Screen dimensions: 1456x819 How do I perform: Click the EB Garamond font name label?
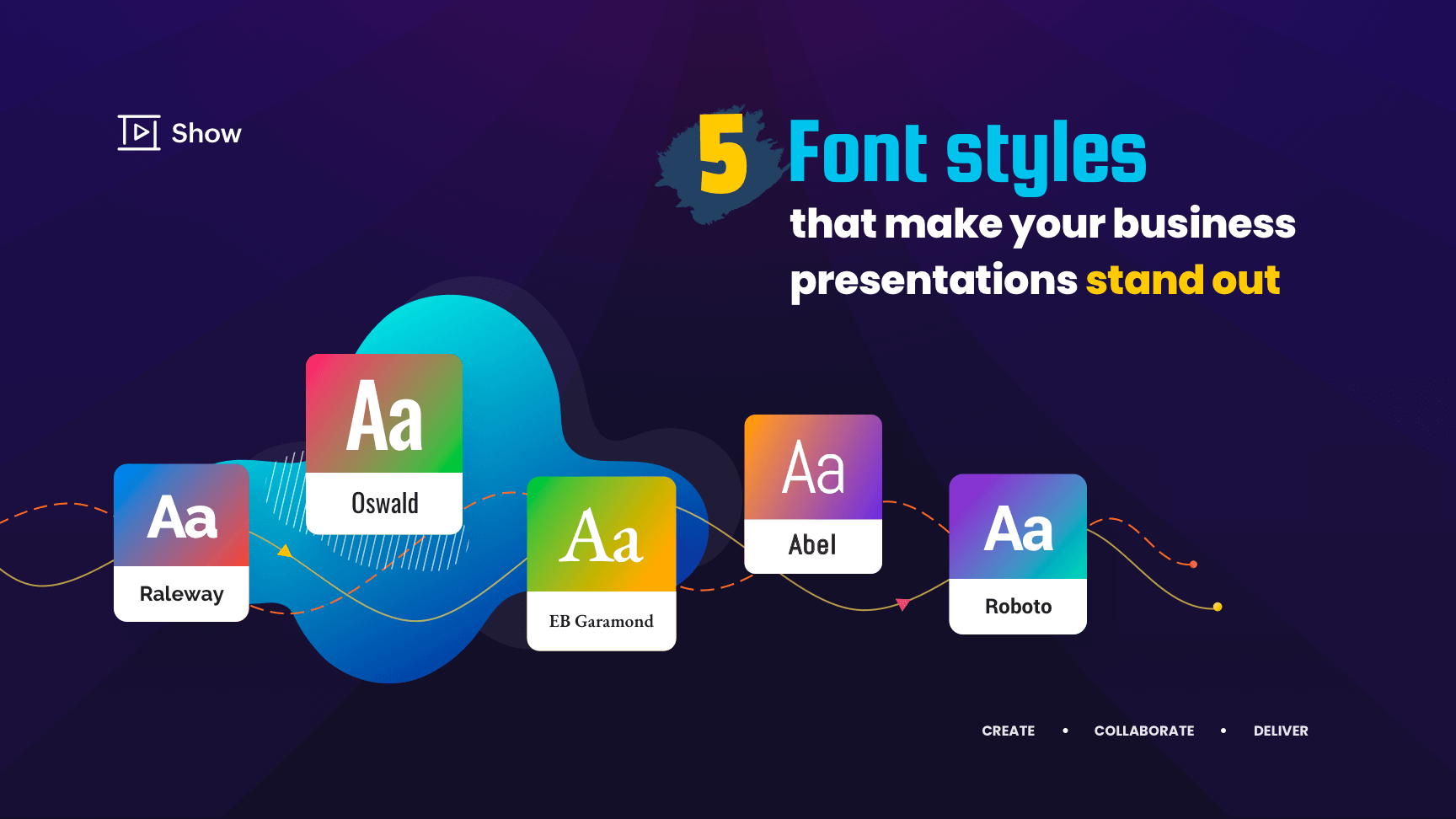(601, 621)
